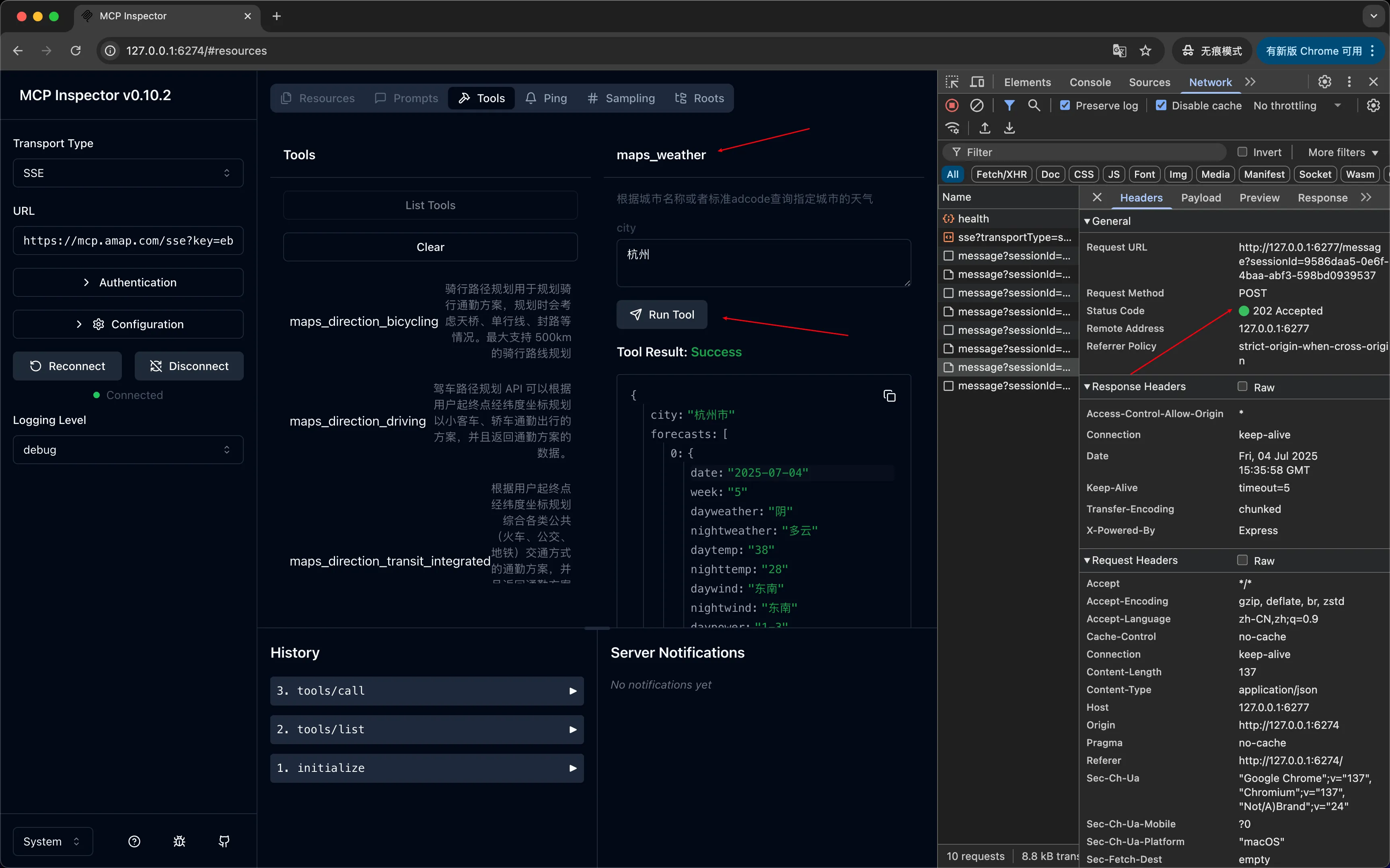This screenshot has width=1390, height=868.
Task: Open the More filters dropdown
Action: pyautogui.click(x=1343, y=152)
